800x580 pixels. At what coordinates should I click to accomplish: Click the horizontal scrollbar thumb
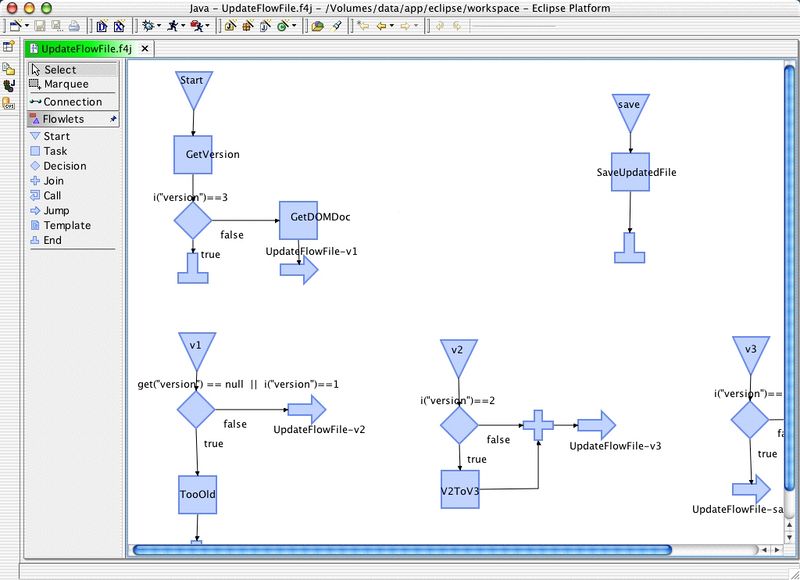pos(400,550)
